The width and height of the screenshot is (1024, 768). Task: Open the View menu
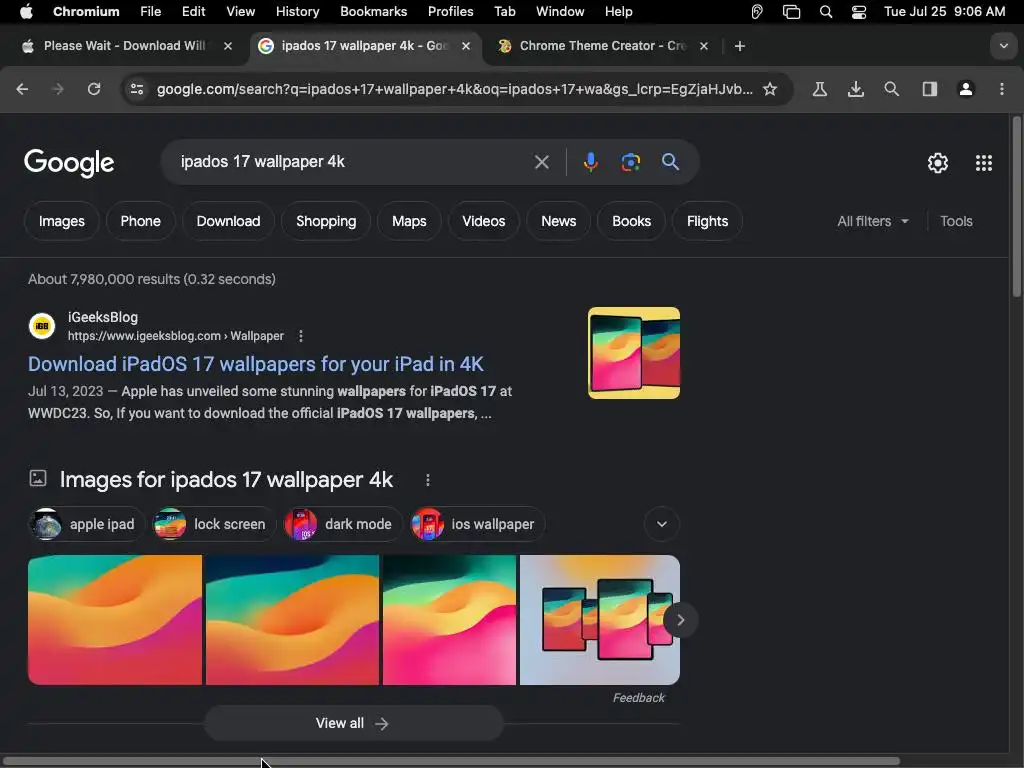coord(240,12)
